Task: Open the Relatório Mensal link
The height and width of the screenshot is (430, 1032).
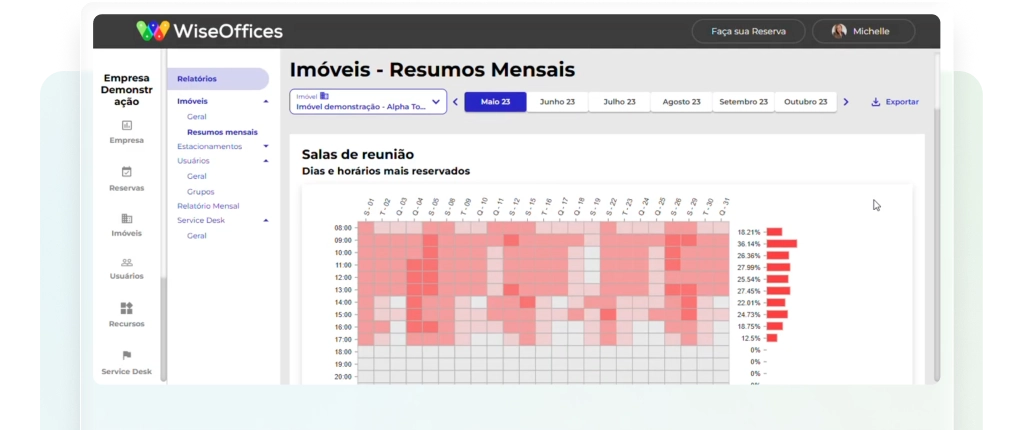Action: [208, 206]
